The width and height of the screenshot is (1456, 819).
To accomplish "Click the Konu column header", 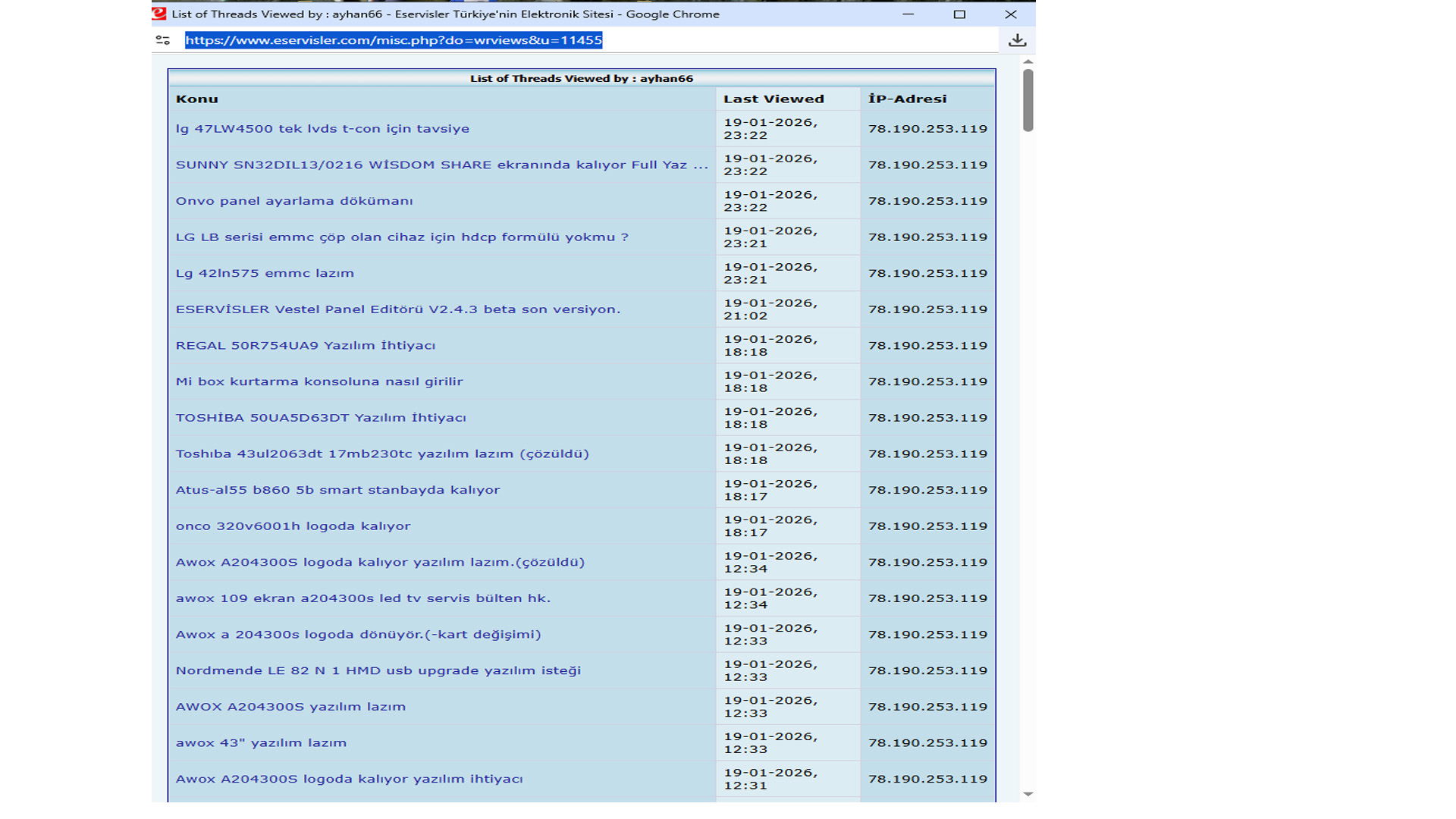I will point(196,99).
